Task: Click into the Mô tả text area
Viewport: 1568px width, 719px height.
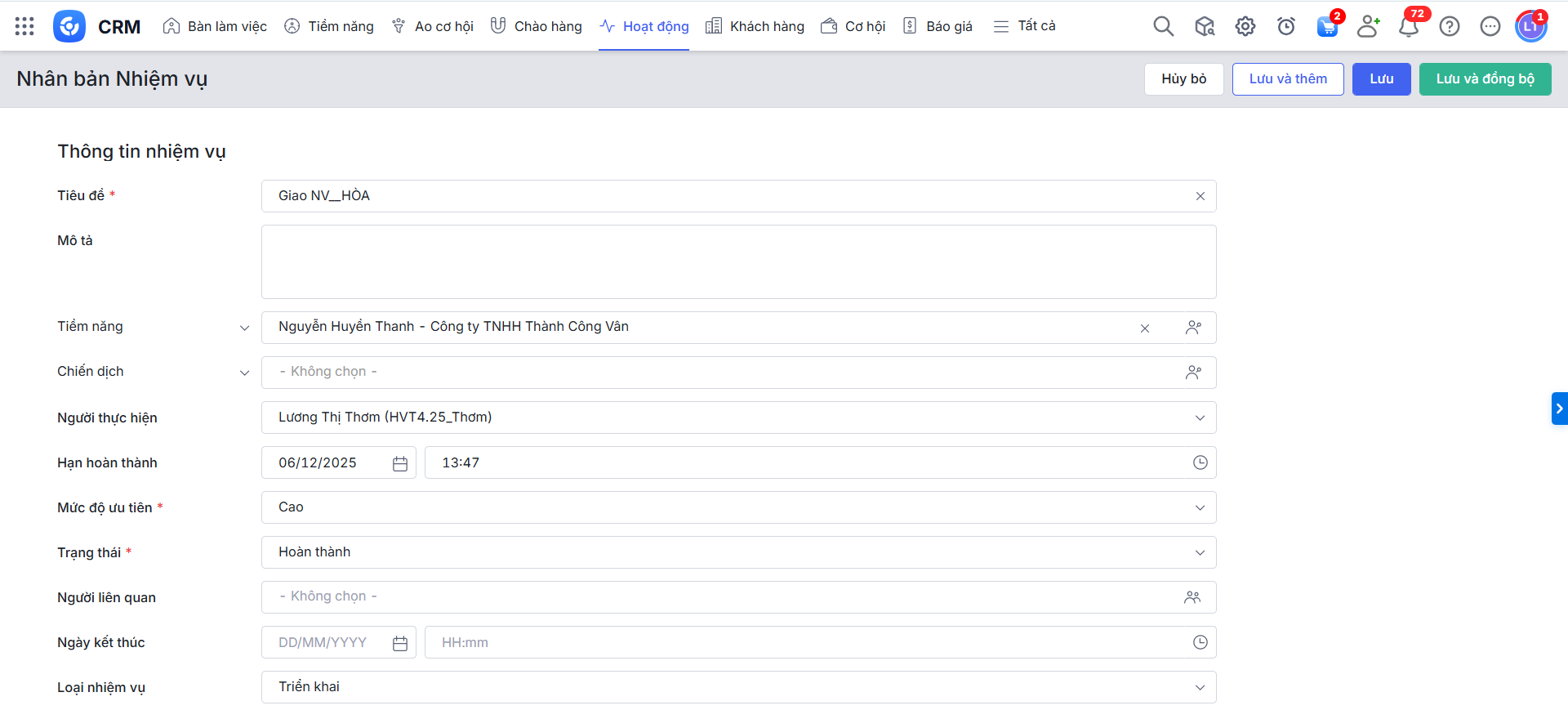Action: coord(738,261)
